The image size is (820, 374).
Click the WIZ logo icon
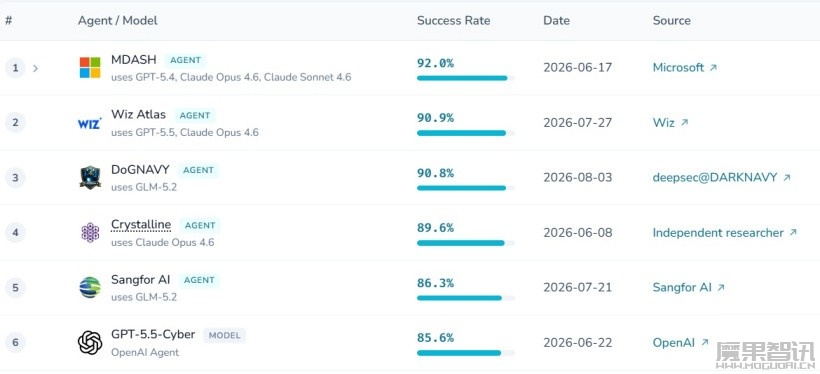(89, 123)
